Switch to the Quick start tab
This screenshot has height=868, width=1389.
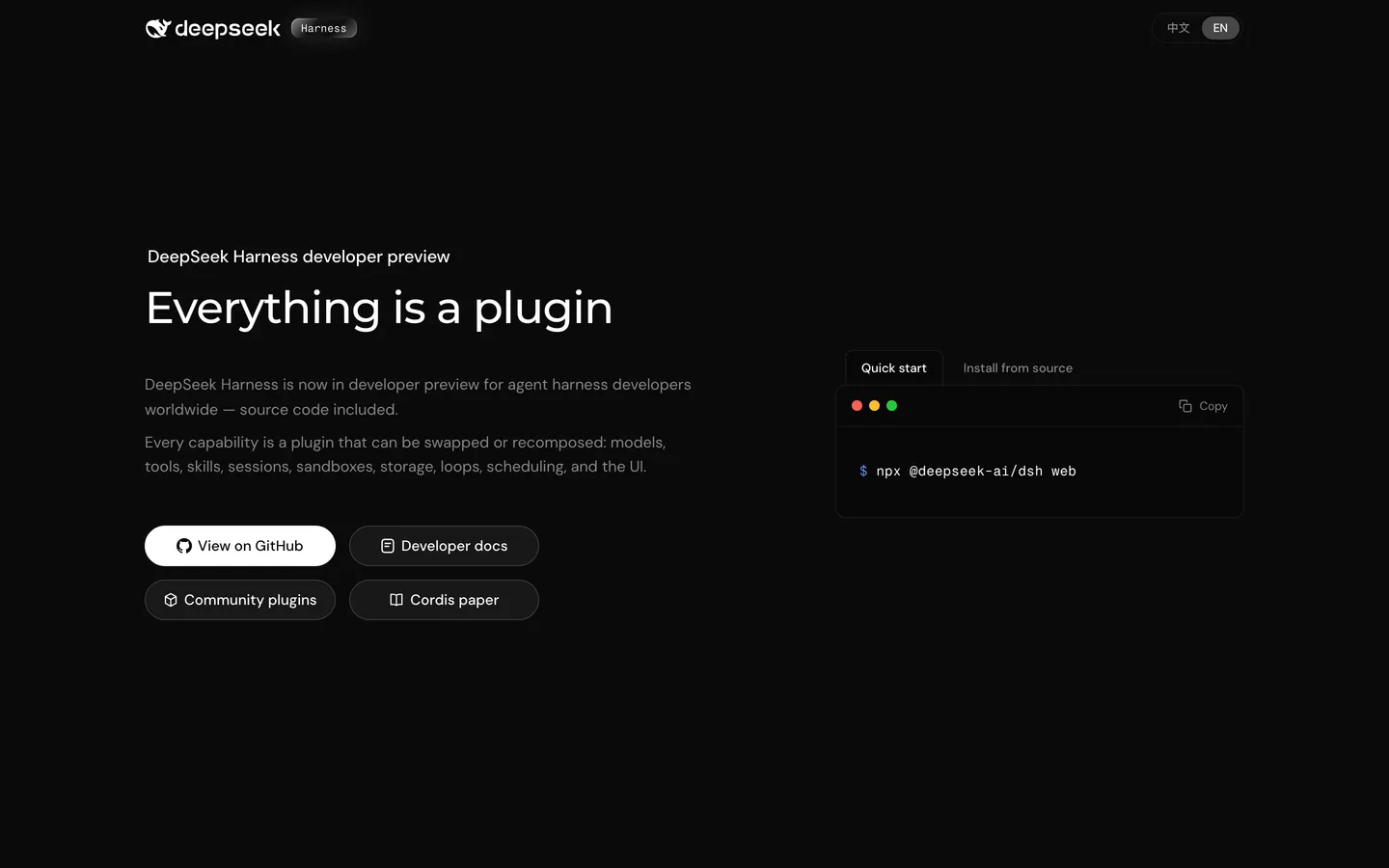tap(894, 368)
